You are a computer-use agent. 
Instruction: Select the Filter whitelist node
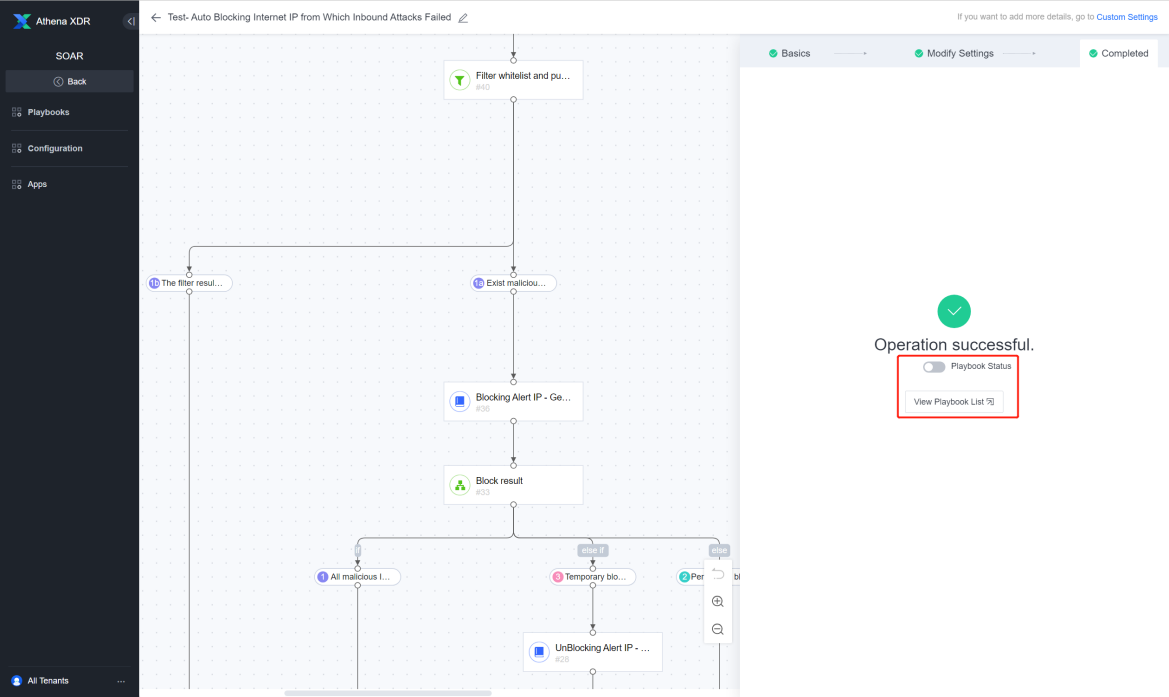[x=513, y=80]
